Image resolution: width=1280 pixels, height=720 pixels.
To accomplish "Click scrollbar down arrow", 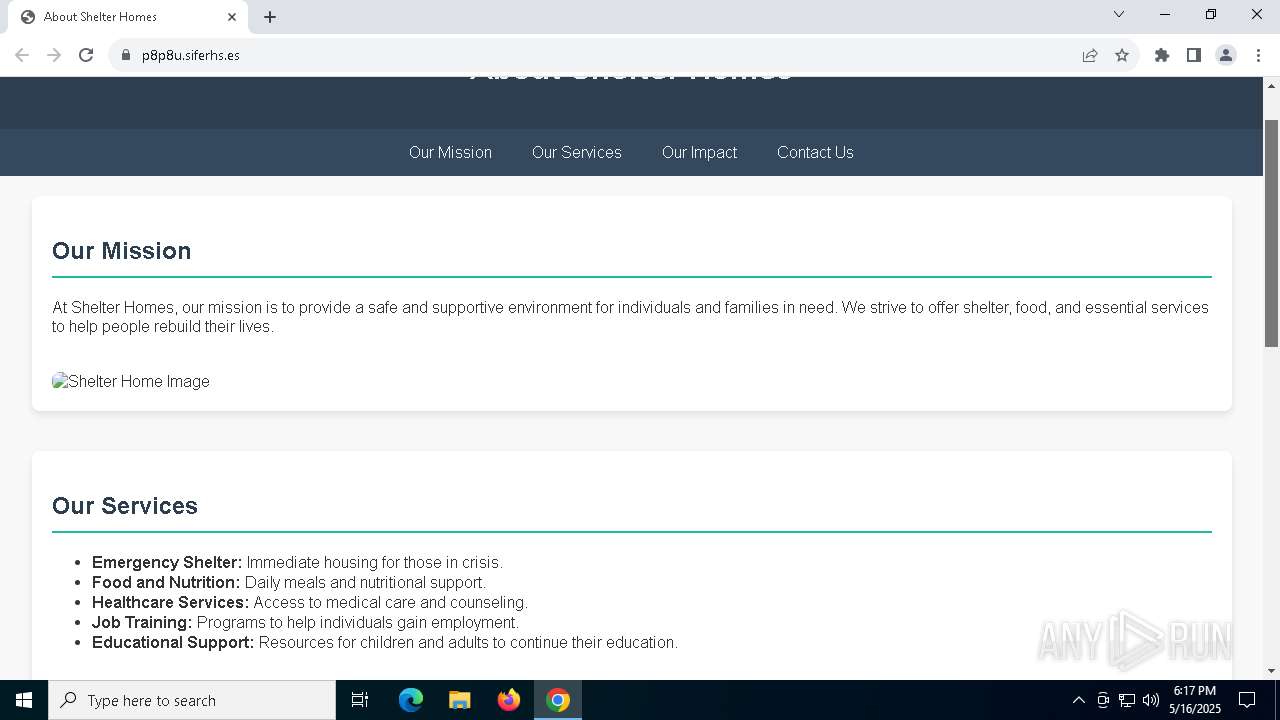I will pos(1272,671).
